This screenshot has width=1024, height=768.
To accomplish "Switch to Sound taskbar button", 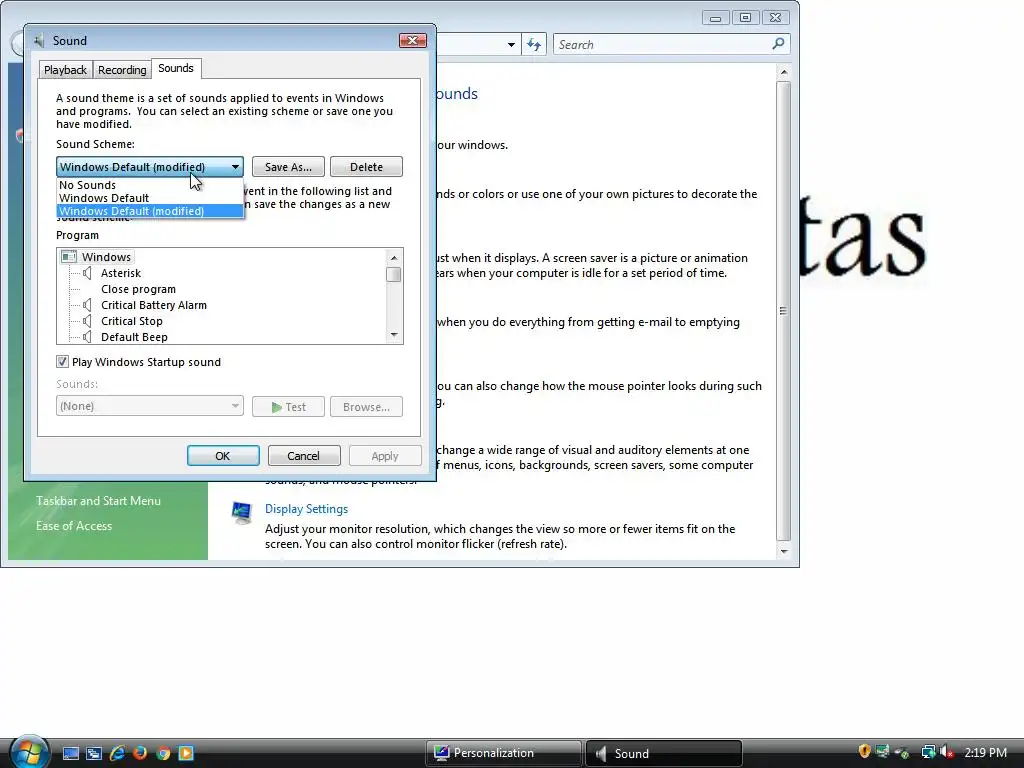I will coord(664,753).
